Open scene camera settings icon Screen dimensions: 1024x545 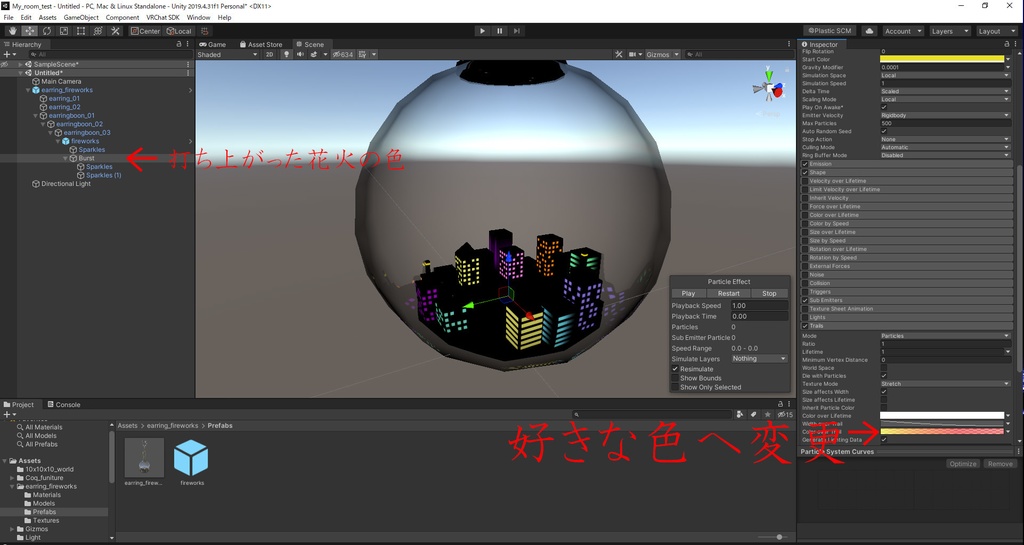click(632, 54)
